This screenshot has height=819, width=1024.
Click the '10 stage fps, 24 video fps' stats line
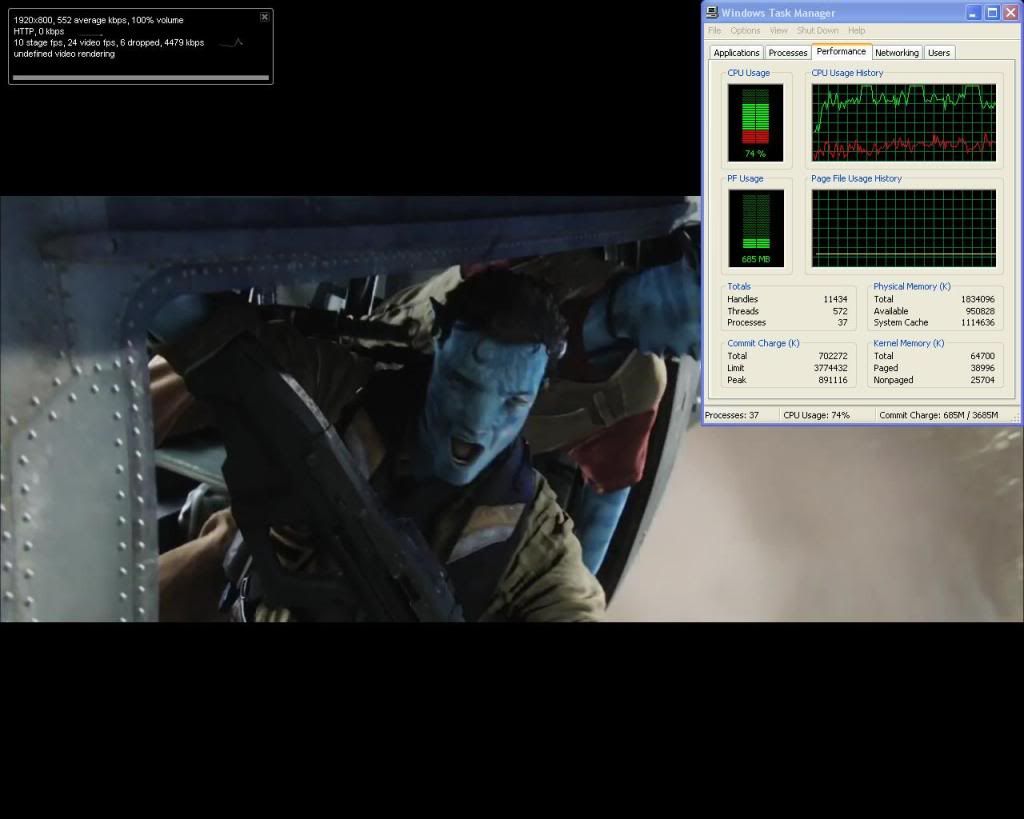click(x=108, y=43)
